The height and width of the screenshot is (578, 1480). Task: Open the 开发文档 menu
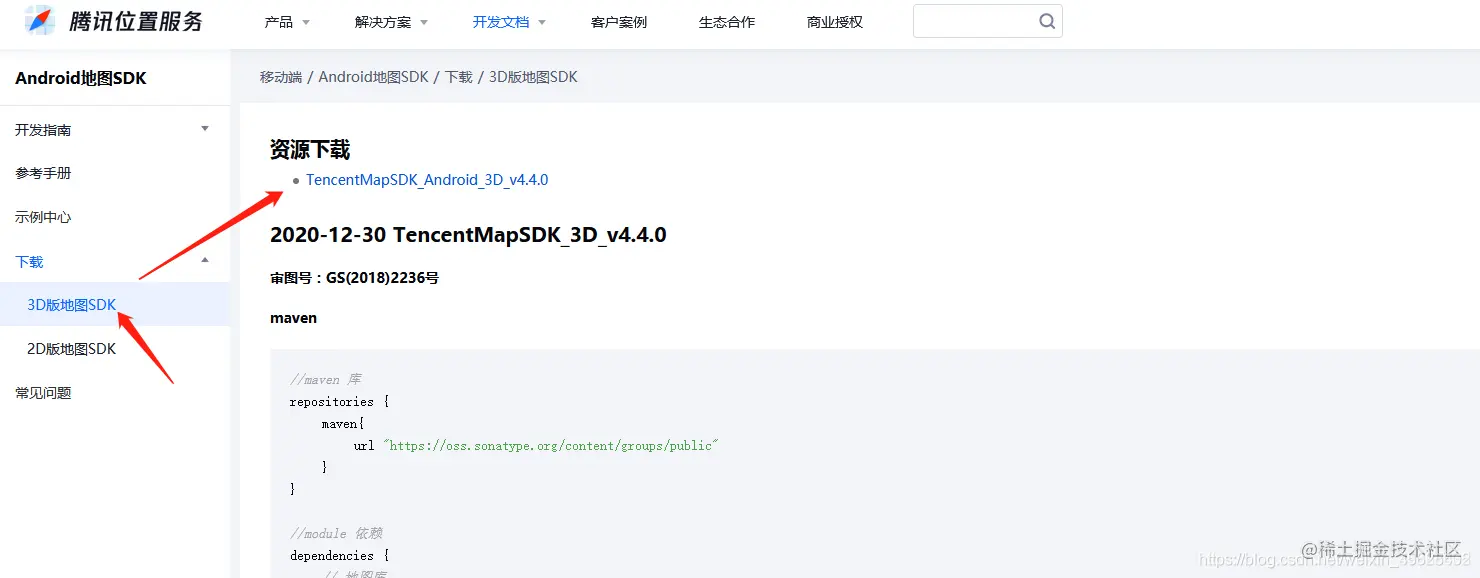[501, 22]
